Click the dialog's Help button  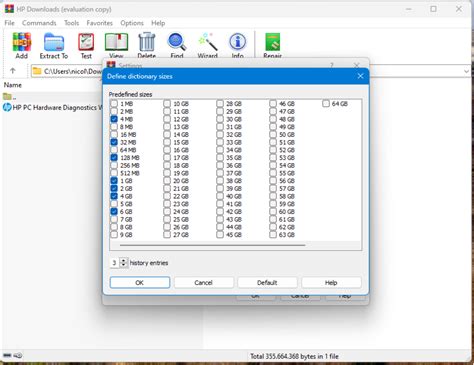[331, 282]
